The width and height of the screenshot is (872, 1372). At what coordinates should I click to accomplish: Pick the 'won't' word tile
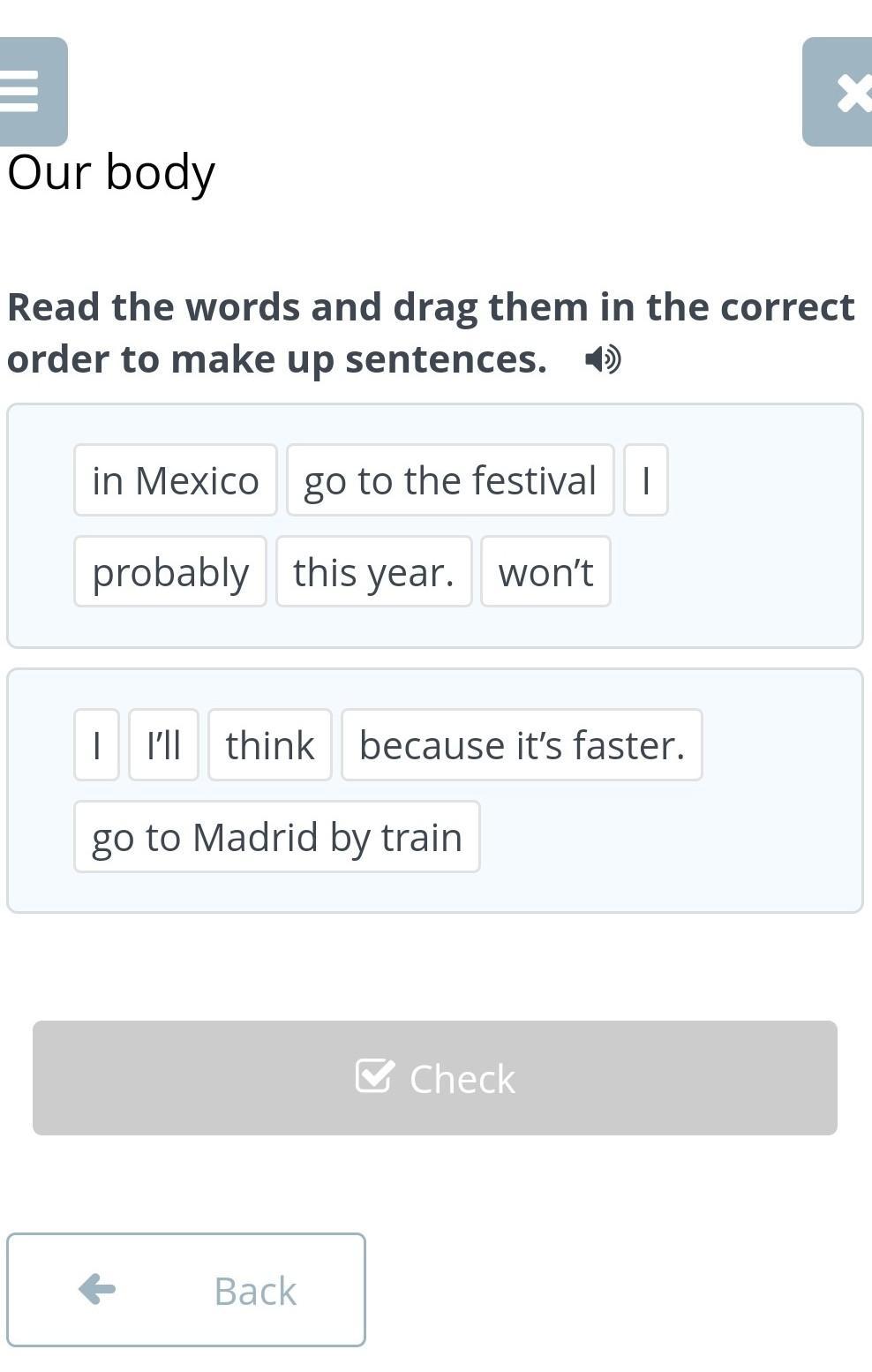pos(545,572)
